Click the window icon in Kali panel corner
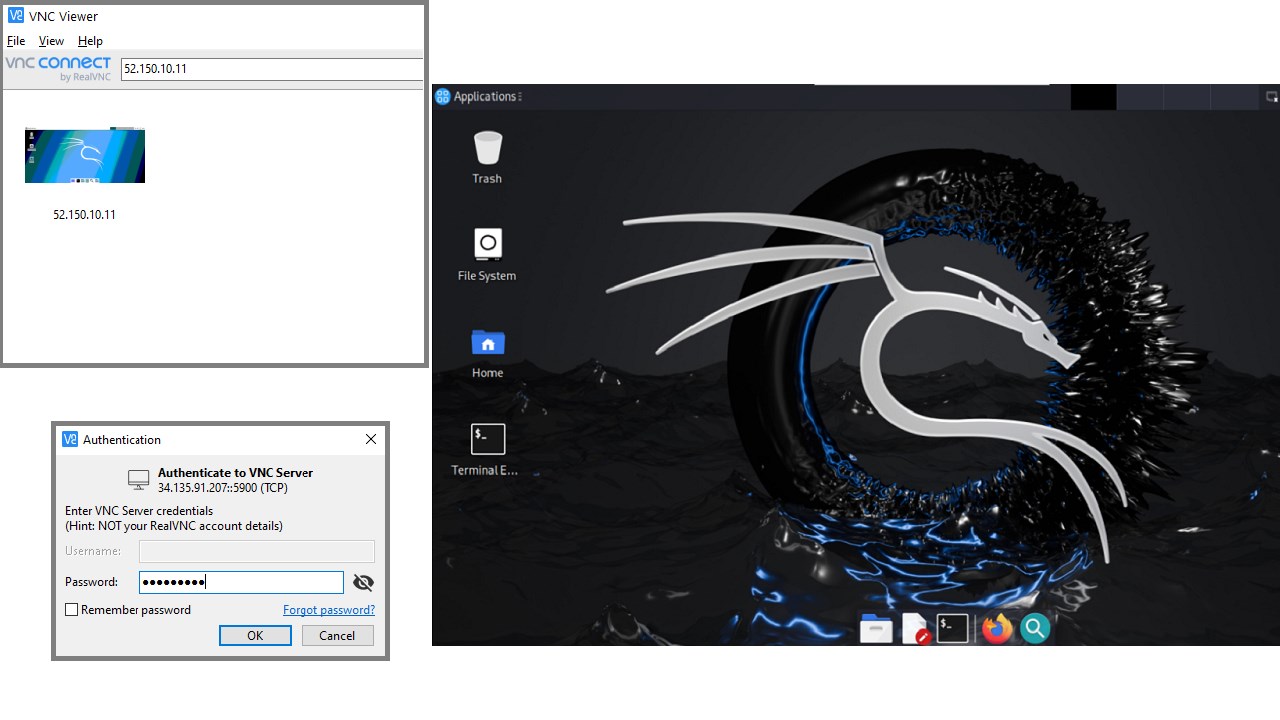Viewport: 1280px width, 720px height. 1272,97
